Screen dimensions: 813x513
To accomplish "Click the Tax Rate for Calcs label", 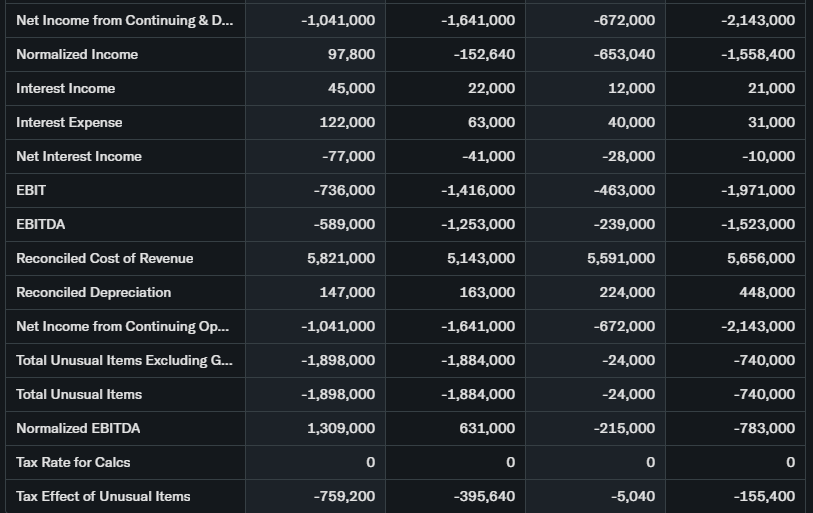I will pos(73,462).
